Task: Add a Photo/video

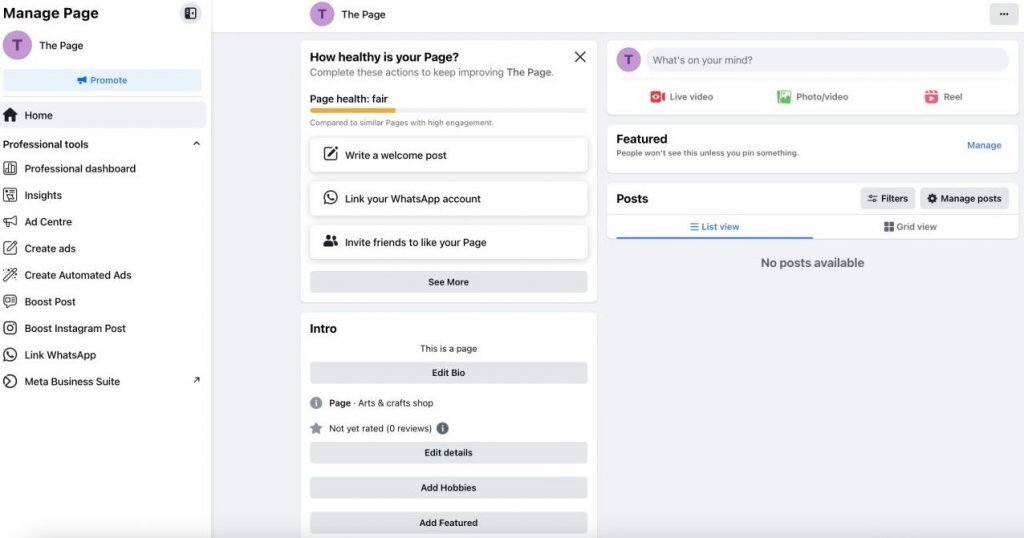Action: click(812, 97)
